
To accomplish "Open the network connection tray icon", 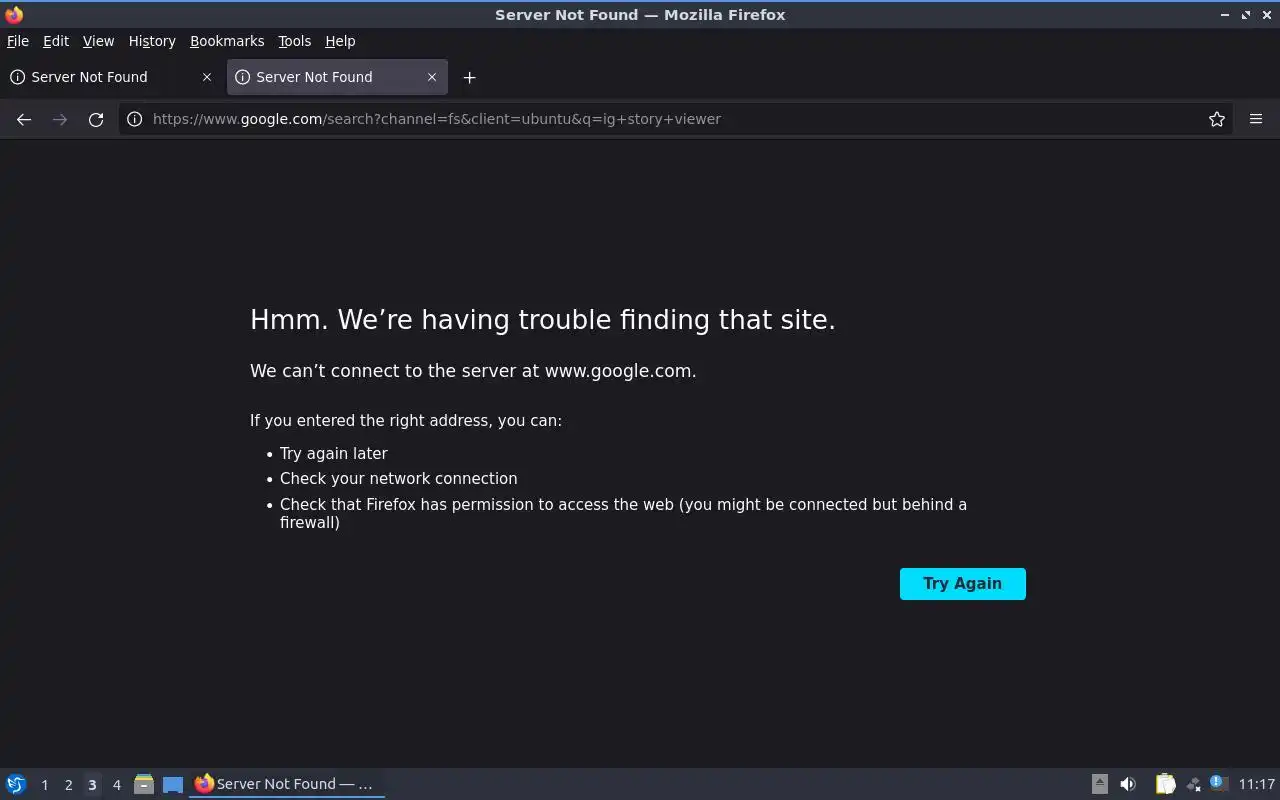I will pyautogui.click(x=1193, y=784).
